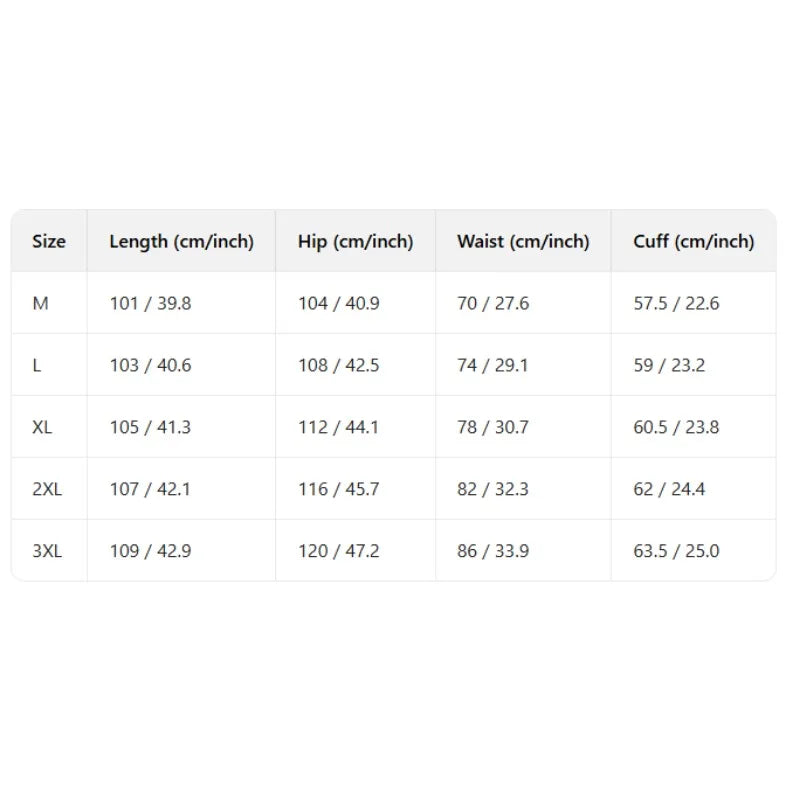Select the 2XL size row label
Viewport: 800px width, 800px height.
click(x=46, y=489)
